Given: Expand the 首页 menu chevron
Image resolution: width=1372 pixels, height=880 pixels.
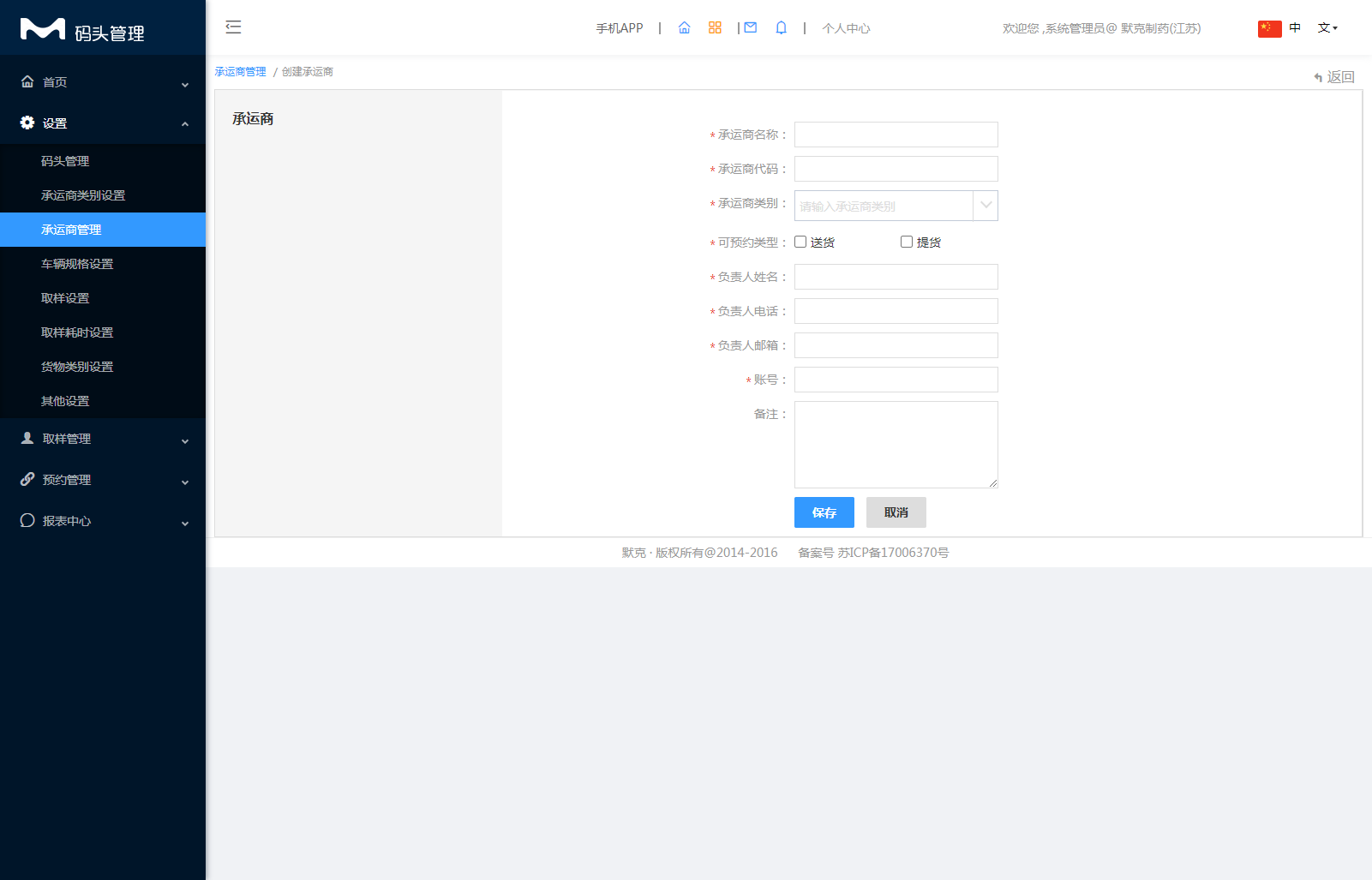Looking at the screenshot, I should 185,84.
